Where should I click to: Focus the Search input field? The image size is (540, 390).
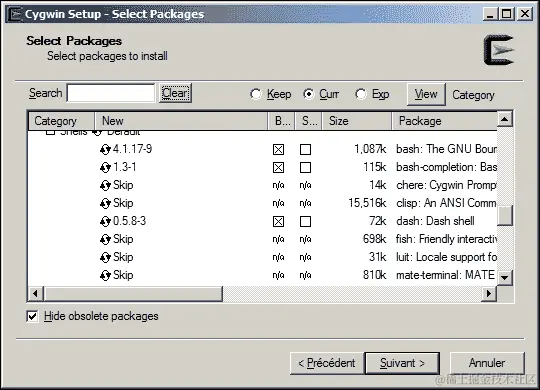(x=111, y=93)
